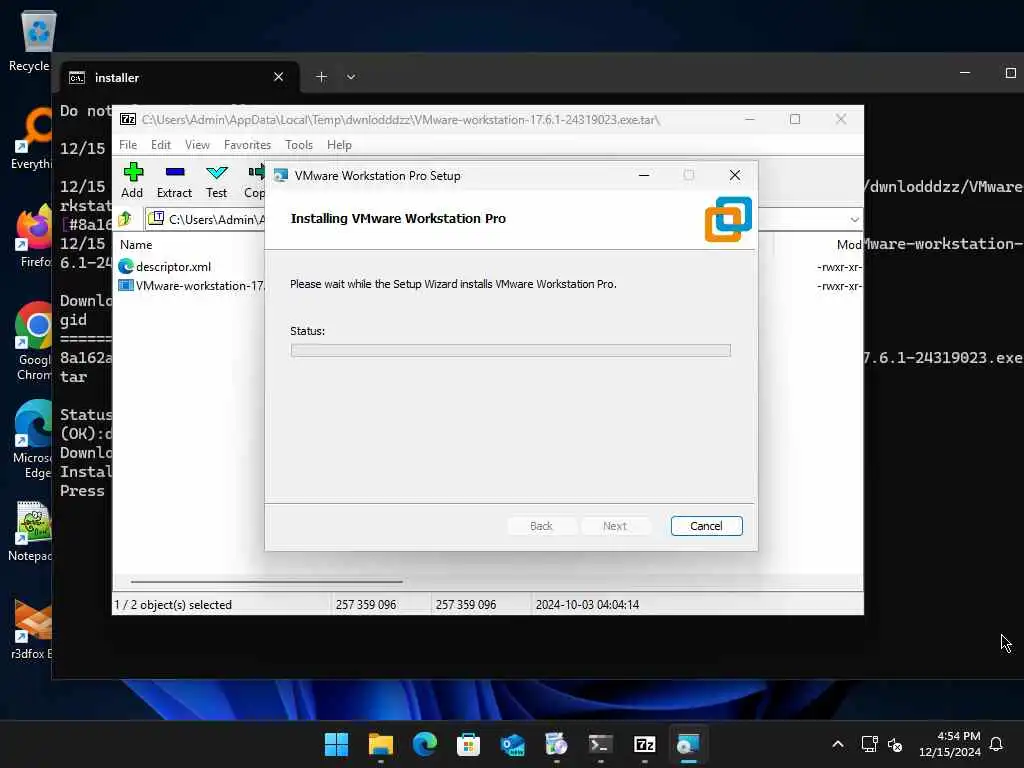Image resolution: width=1024 pixels, height=768 pixels.
Task: Close the installer terminal tab
Action: [278, 77]
